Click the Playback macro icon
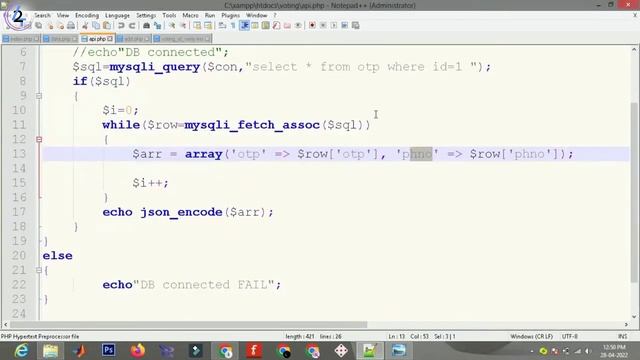This screenshot has height=360, width=640. (x=334, y=26)
